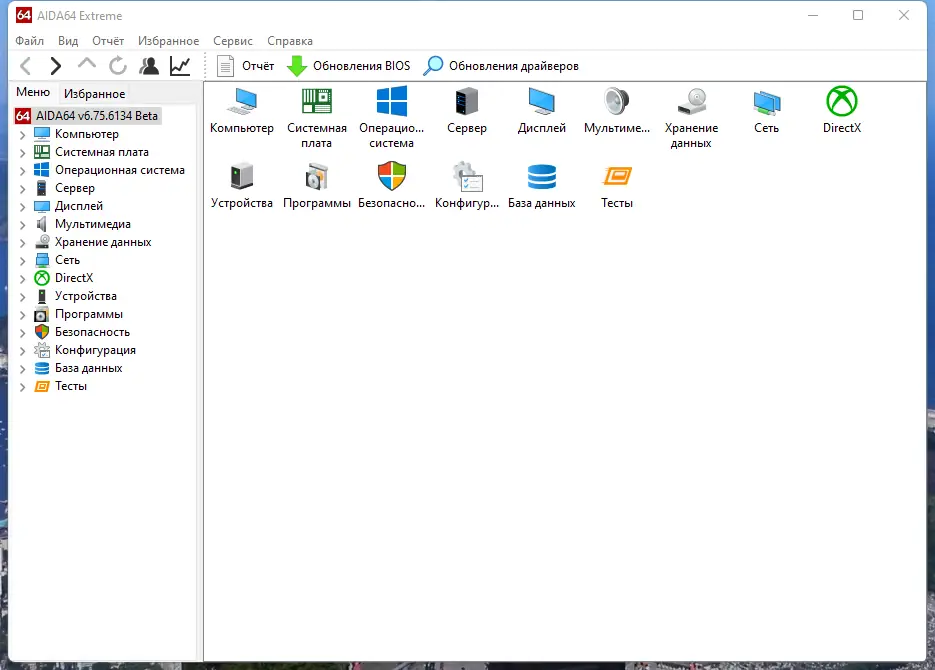Open the Сервис menu

pos(233,41)
